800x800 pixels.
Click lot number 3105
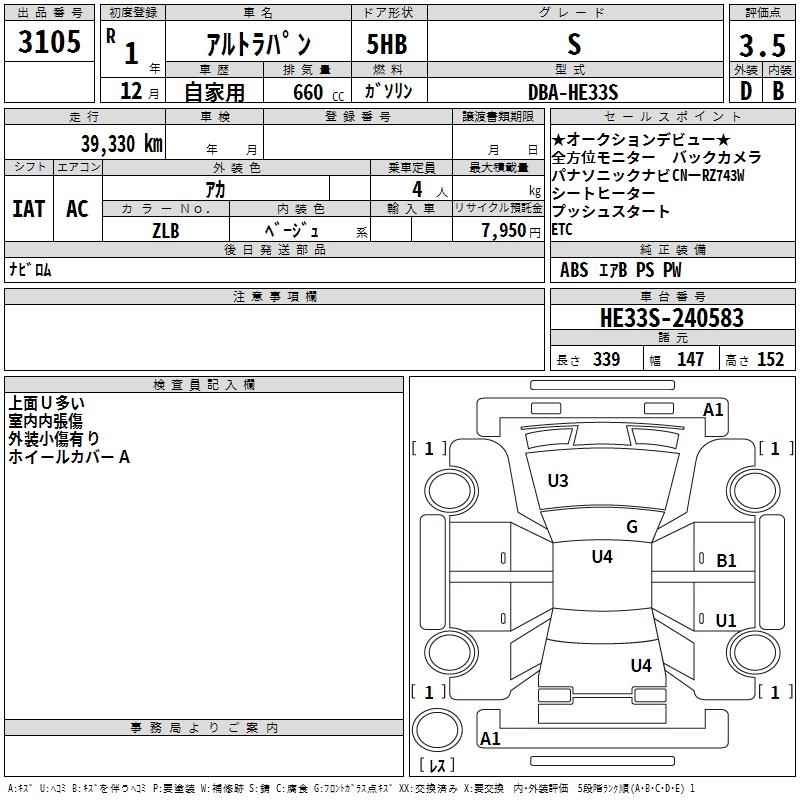tap(49, 42)
